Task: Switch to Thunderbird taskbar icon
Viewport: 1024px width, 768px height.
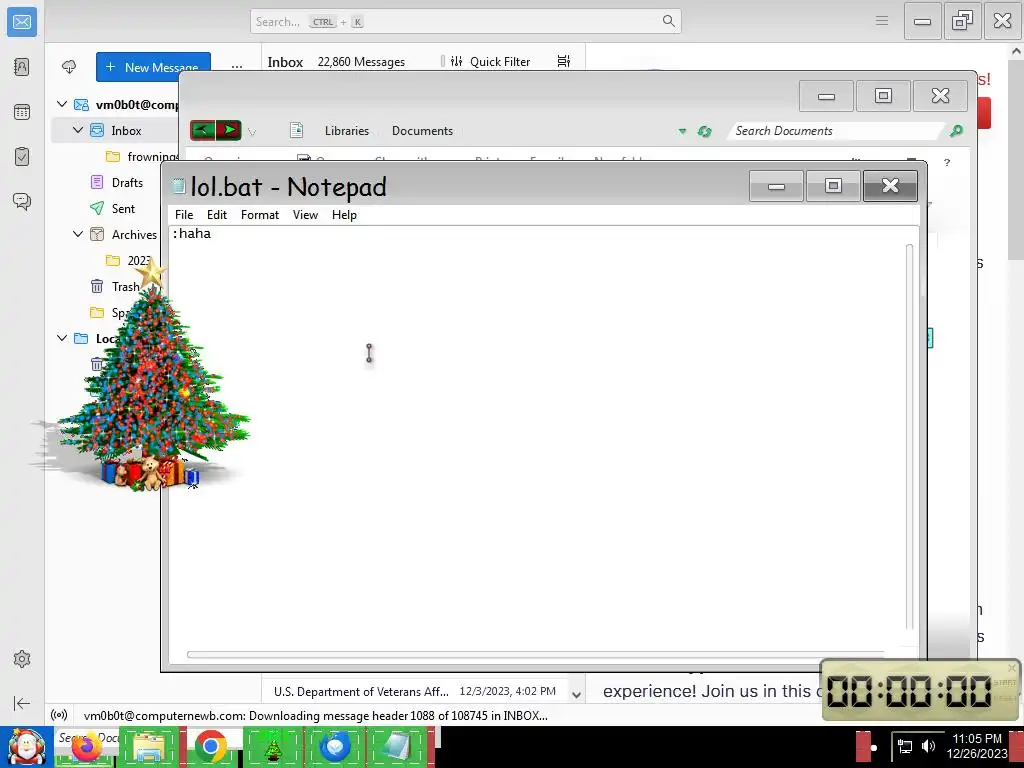Action: [x=334, y=748]
